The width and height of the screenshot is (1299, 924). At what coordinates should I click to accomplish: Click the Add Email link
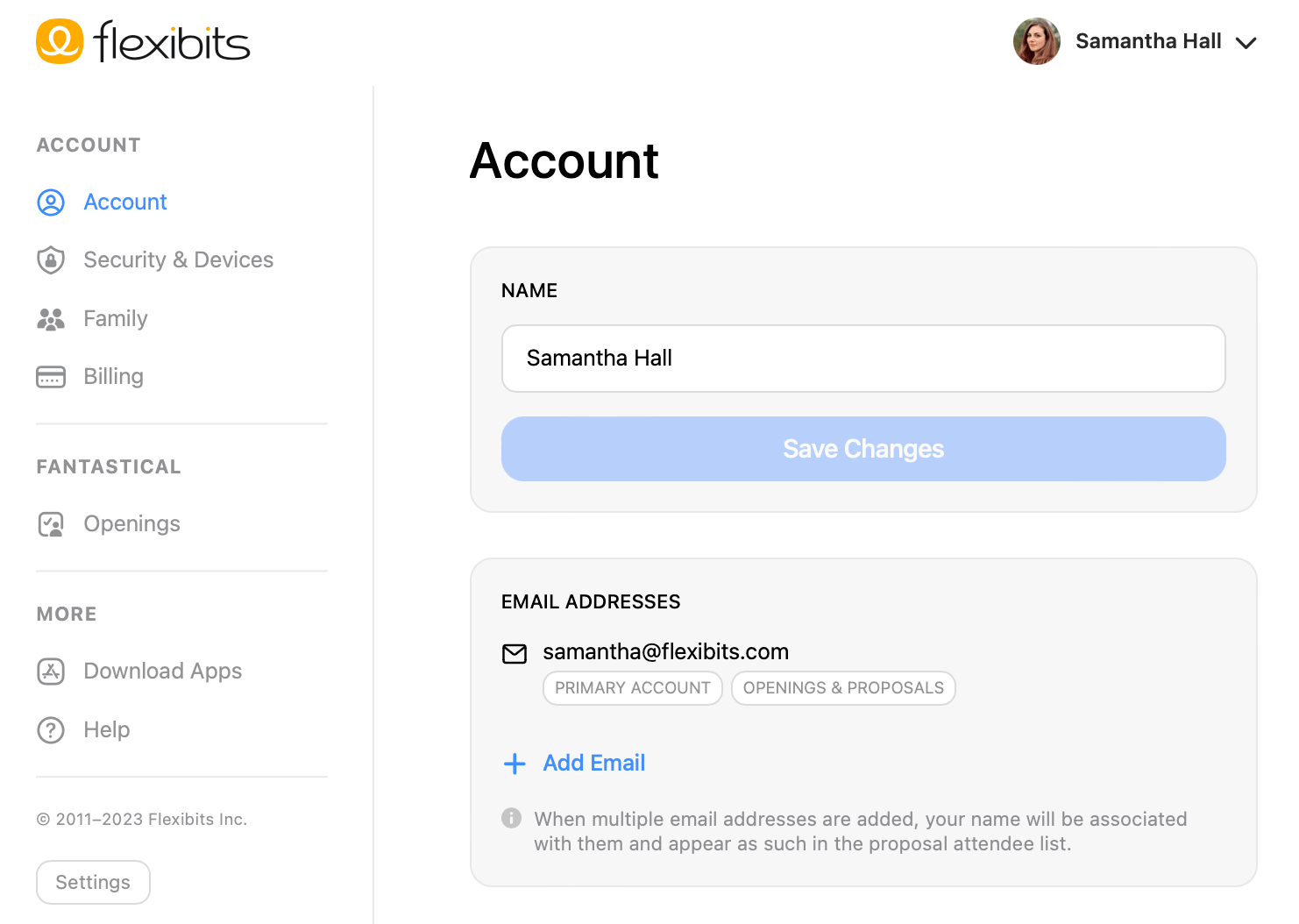click(594, 764)
